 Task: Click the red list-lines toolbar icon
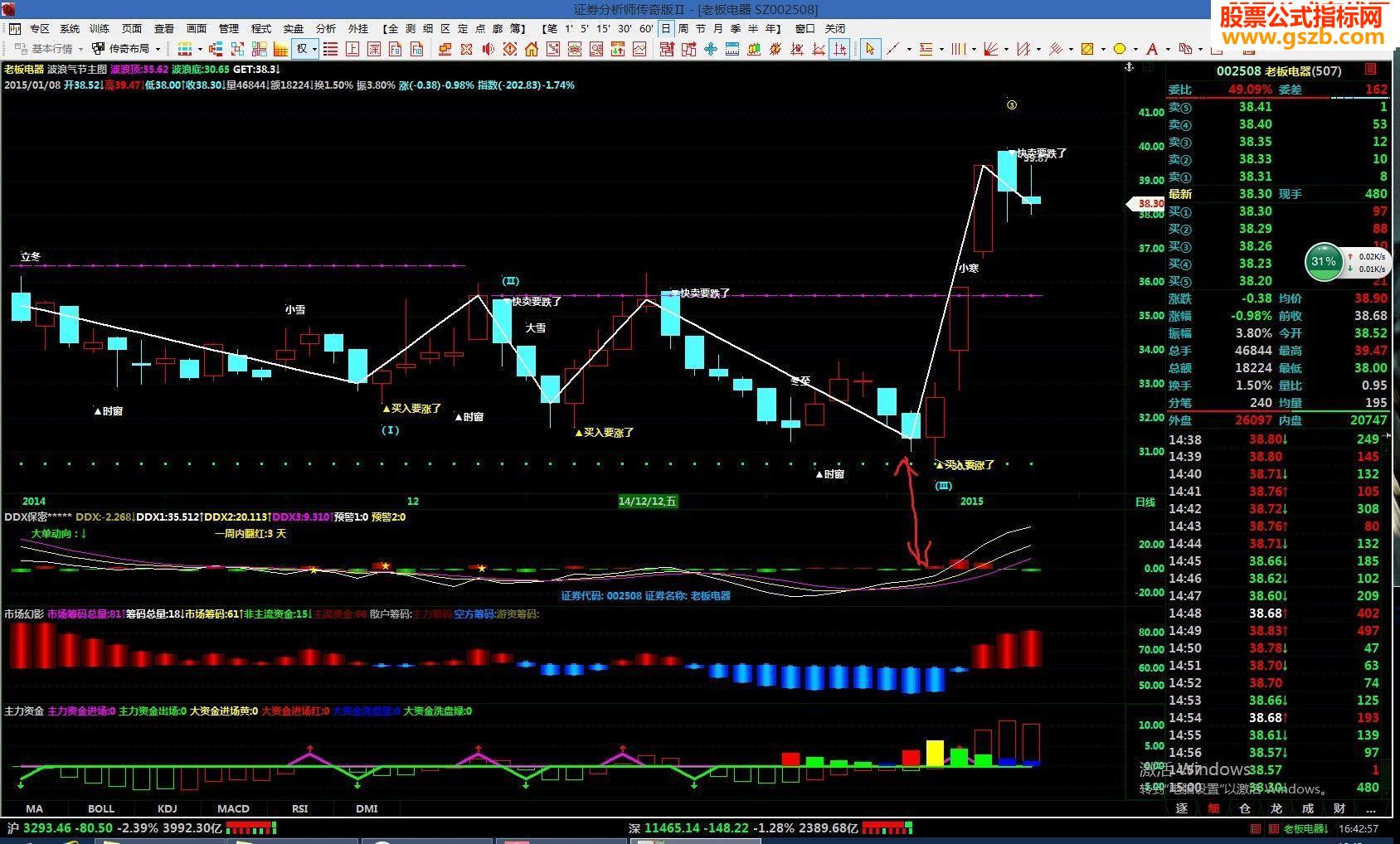coord(330,49)
